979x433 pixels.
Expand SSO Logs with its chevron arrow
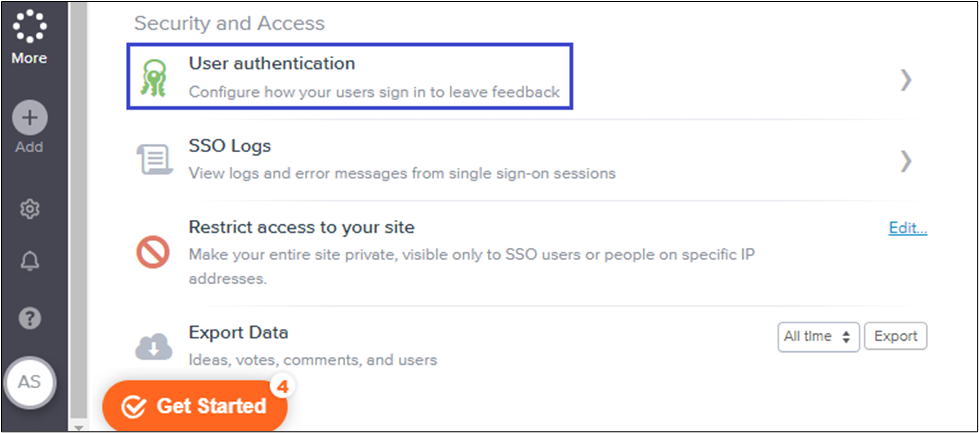point(905,160)
